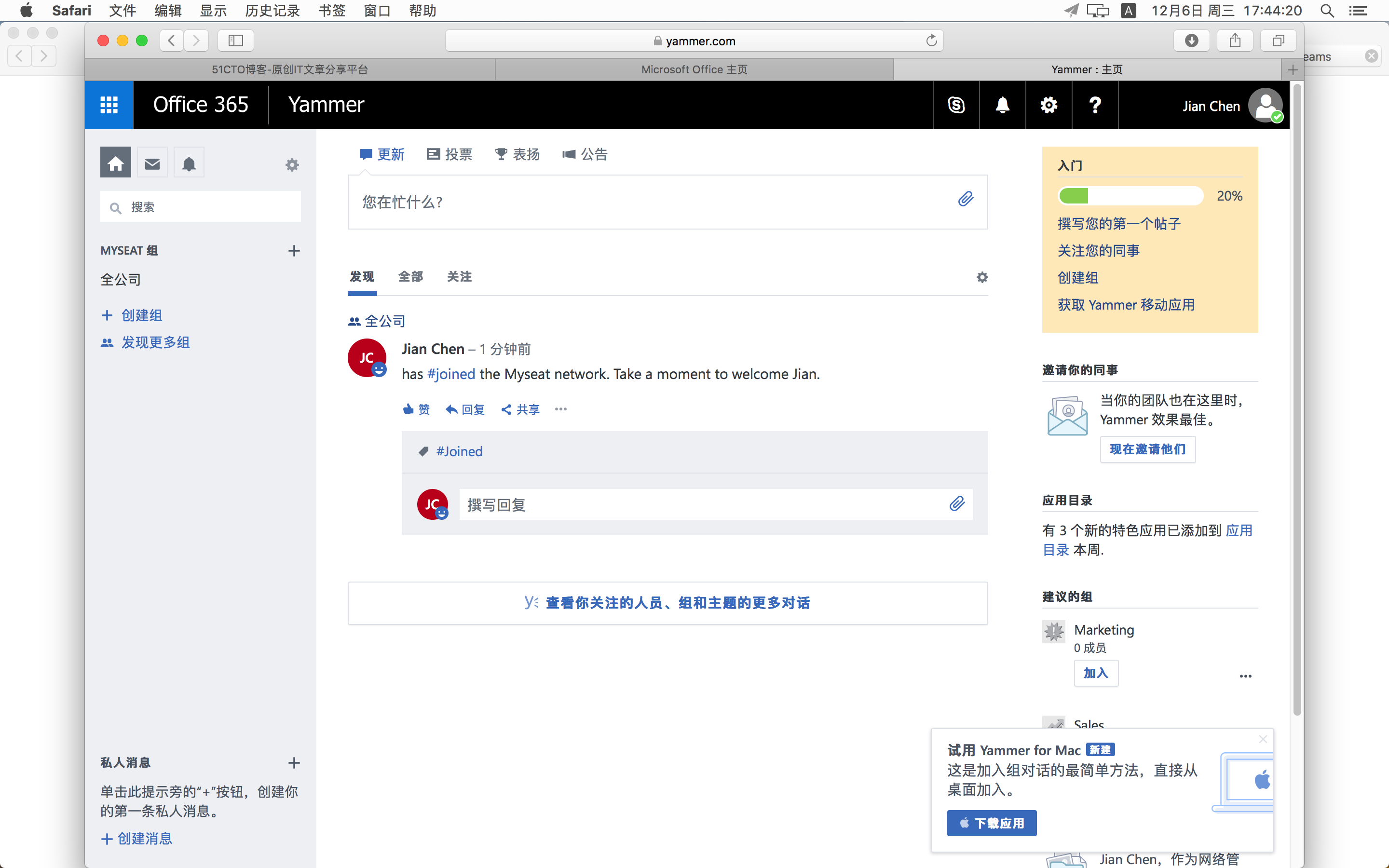This screenshot has height=868, width=1389.
Task: Switch to Microsoft Office 主页 Safari tab
Action: (694, 69)
